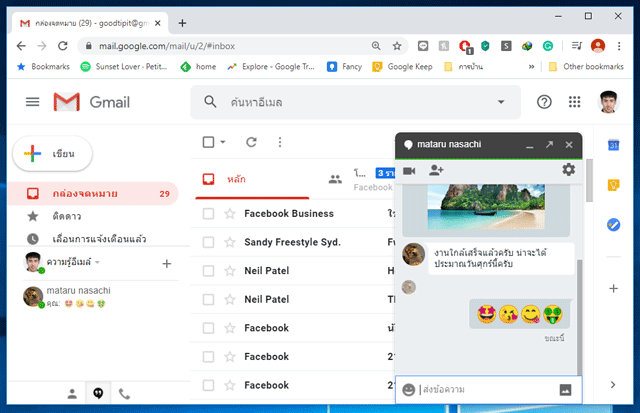The width and height of the screenshot is (640, 413).
Task: Get add-ons with the side panel plus icon
Action: (x=613, y=289)
